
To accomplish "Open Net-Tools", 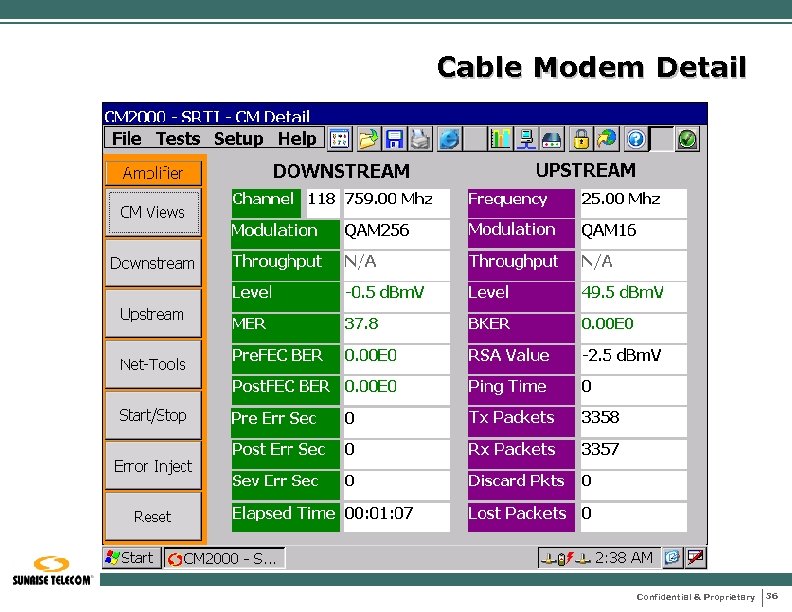I will (x=154, y=364).
